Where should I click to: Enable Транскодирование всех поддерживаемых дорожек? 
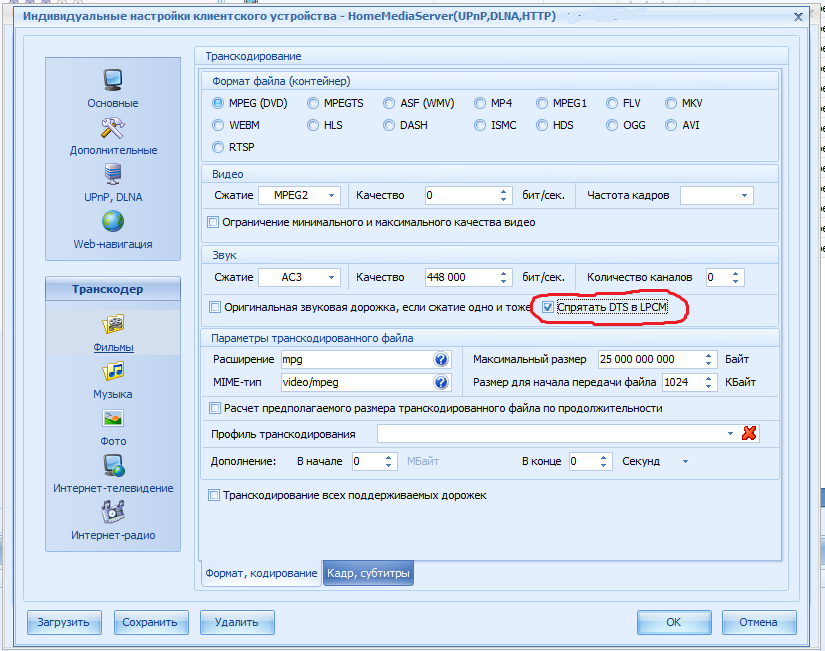point(213,495)
